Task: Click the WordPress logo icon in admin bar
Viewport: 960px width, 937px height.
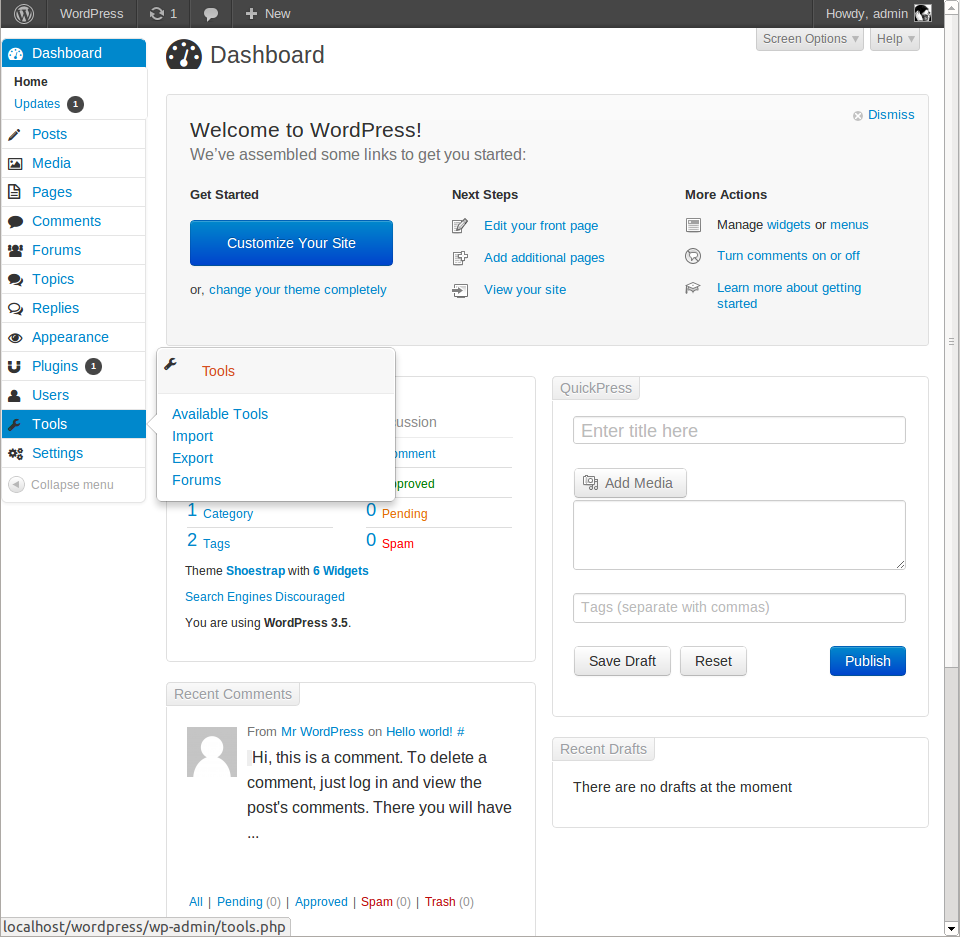Action: coord(23,13)
